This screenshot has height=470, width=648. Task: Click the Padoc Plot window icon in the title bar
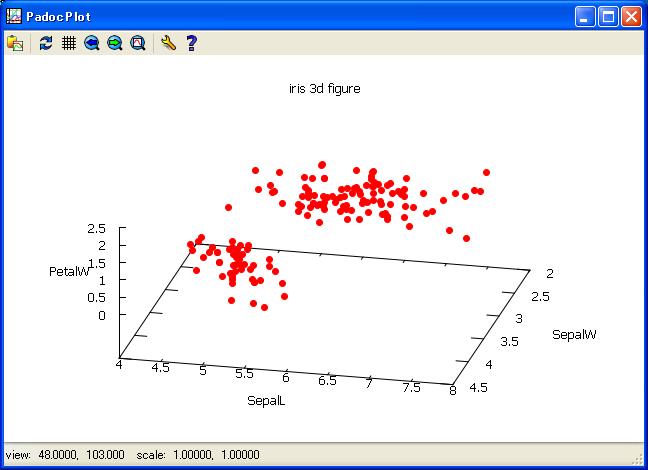pyautogui.click(x=14, y=16)
